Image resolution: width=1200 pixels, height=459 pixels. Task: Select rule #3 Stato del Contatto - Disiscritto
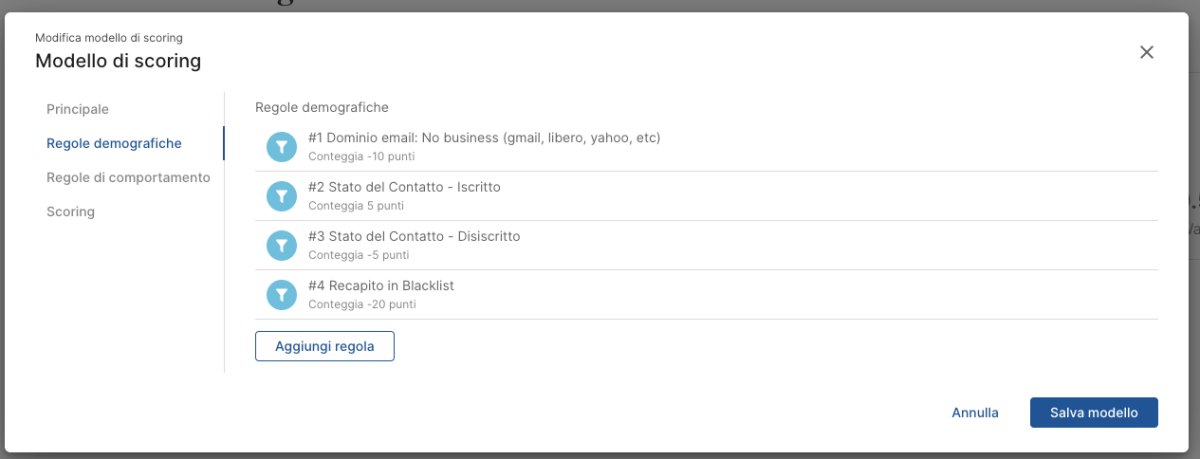pyautogui.click(x=414, y=236)
